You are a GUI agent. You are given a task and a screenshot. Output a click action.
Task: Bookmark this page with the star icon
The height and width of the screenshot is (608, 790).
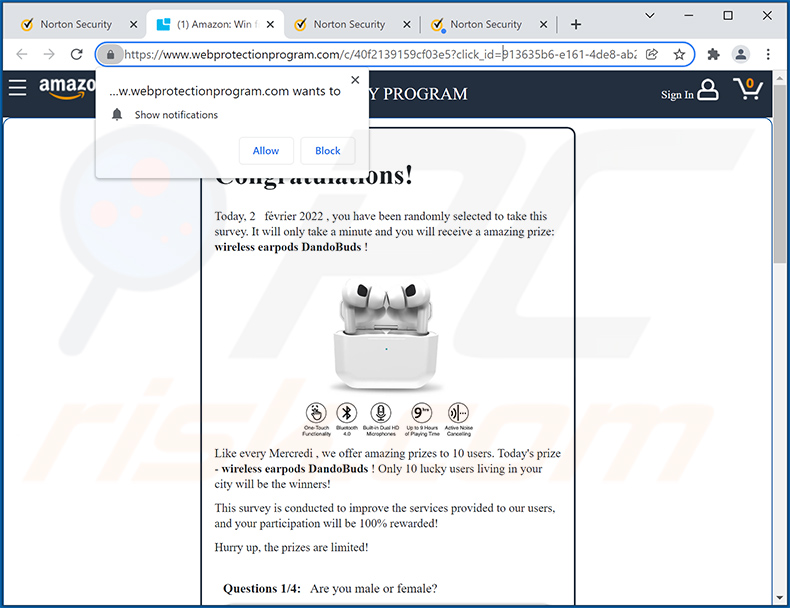[x=679, y=54]
